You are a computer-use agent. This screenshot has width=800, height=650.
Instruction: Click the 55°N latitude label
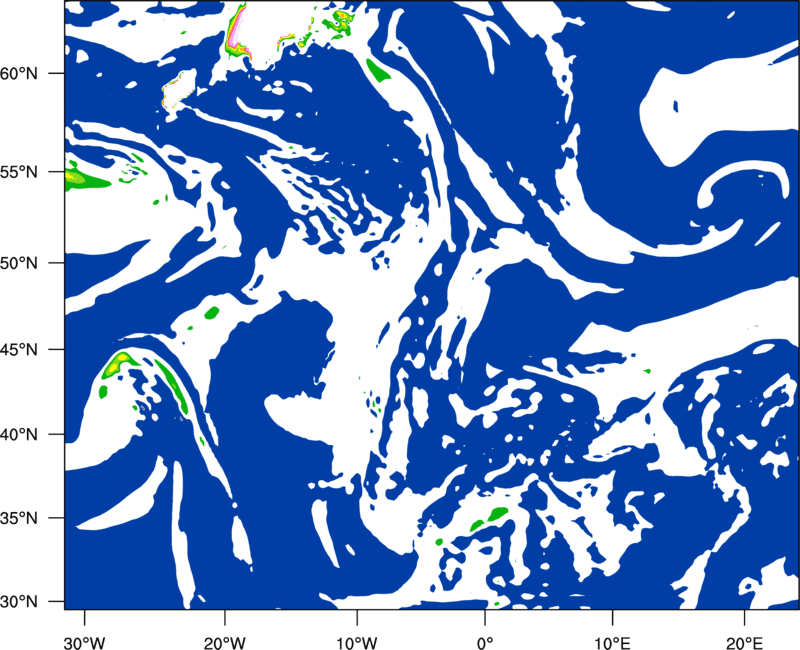19,172
